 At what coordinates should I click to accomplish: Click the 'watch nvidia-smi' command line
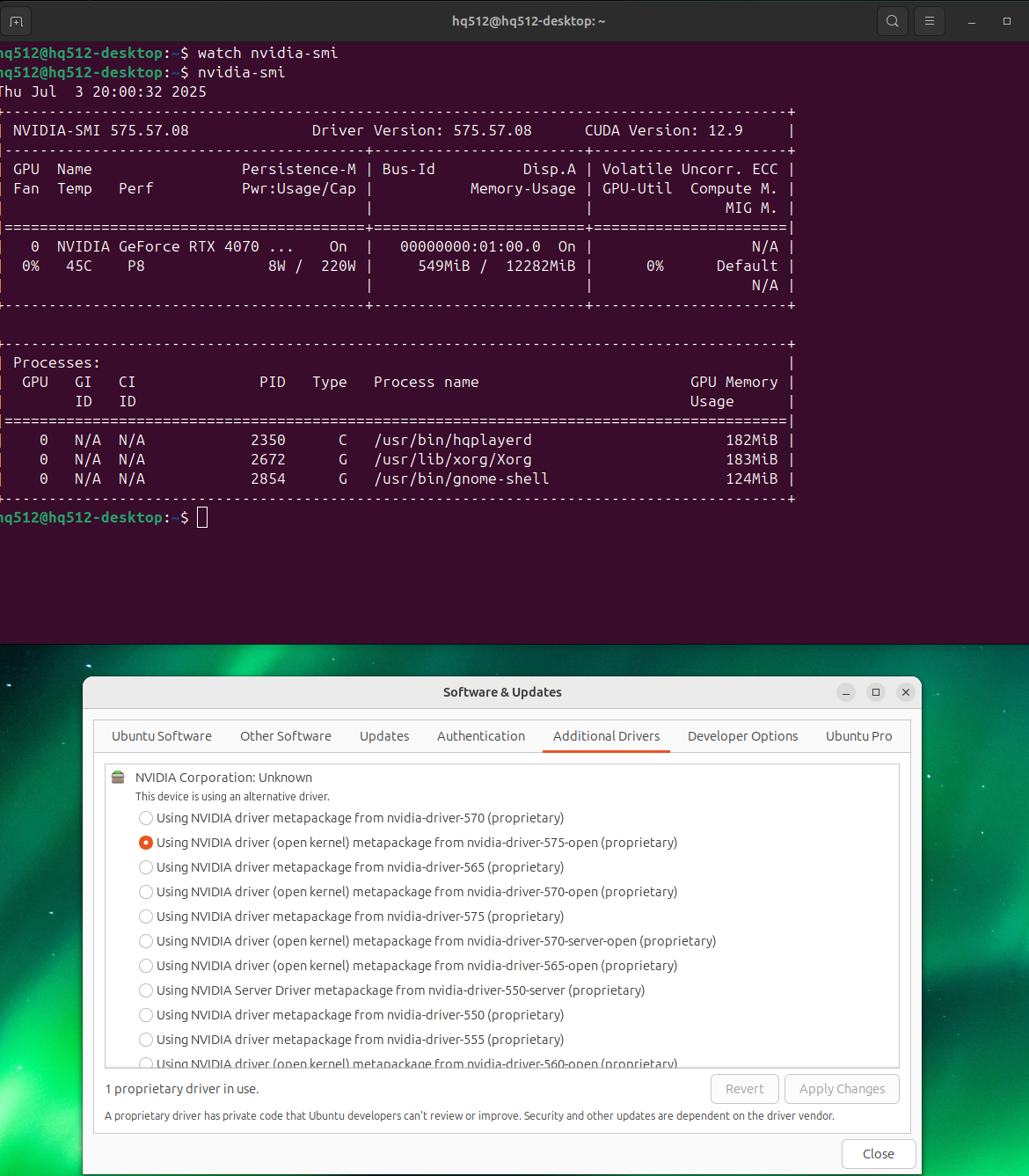click(267, 53)
